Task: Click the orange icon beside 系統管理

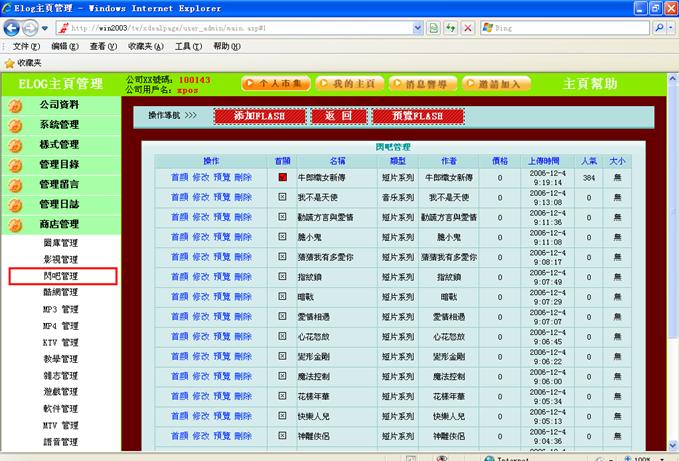Action: point(15,125)
